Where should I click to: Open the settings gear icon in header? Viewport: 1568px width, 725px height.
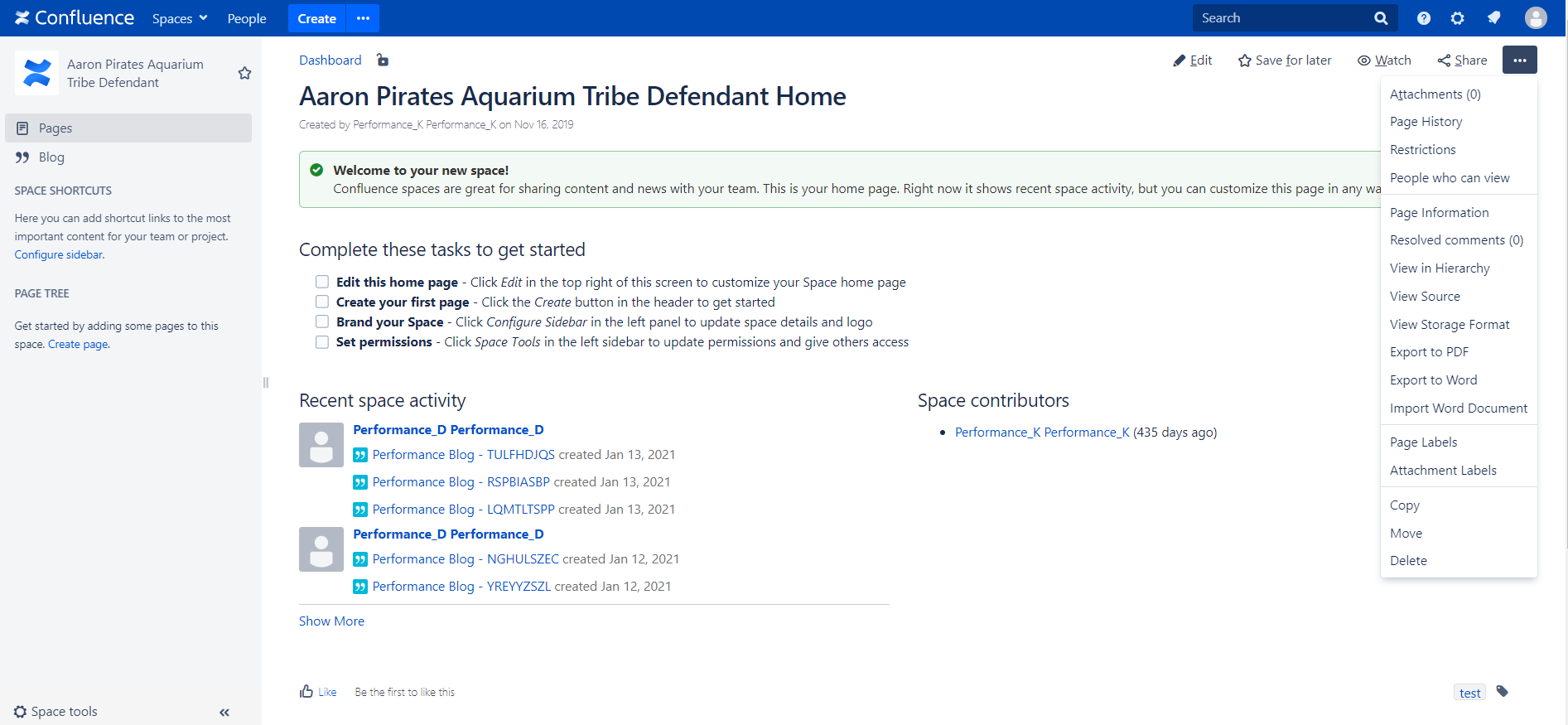click(x=1458, y=18)
